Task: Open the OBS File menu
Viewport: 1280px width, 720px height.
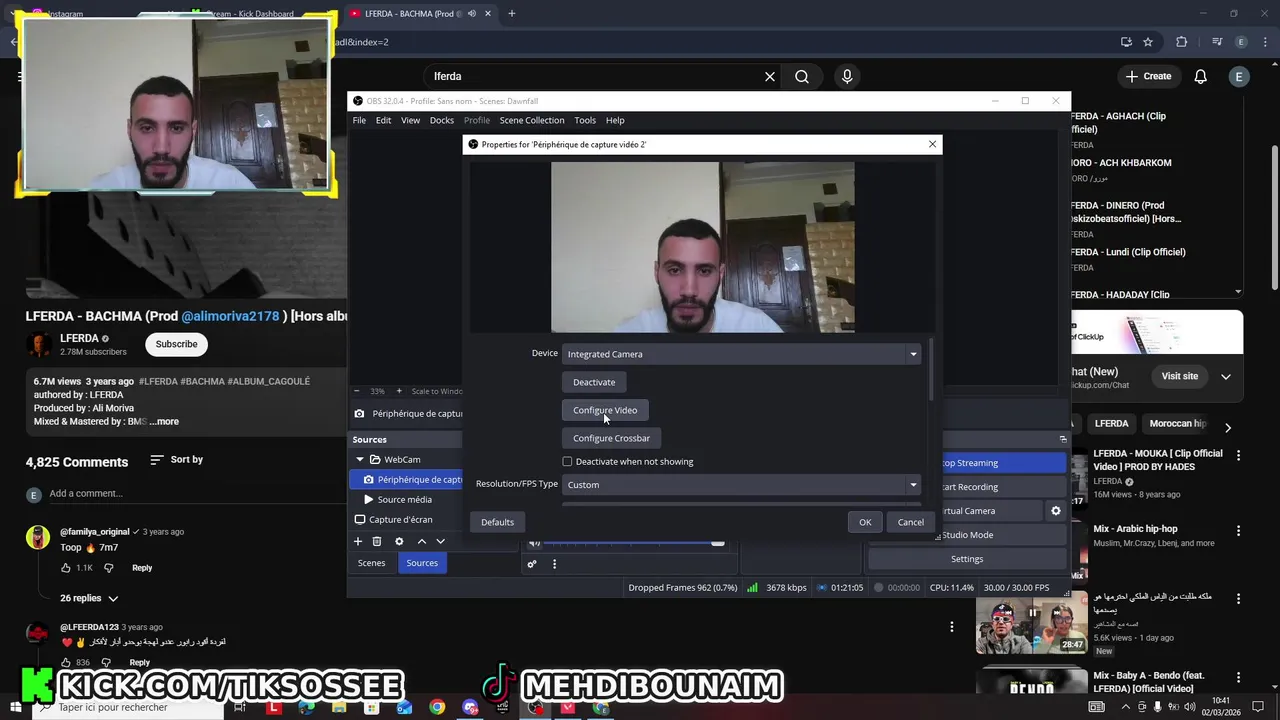Action: 359,120
